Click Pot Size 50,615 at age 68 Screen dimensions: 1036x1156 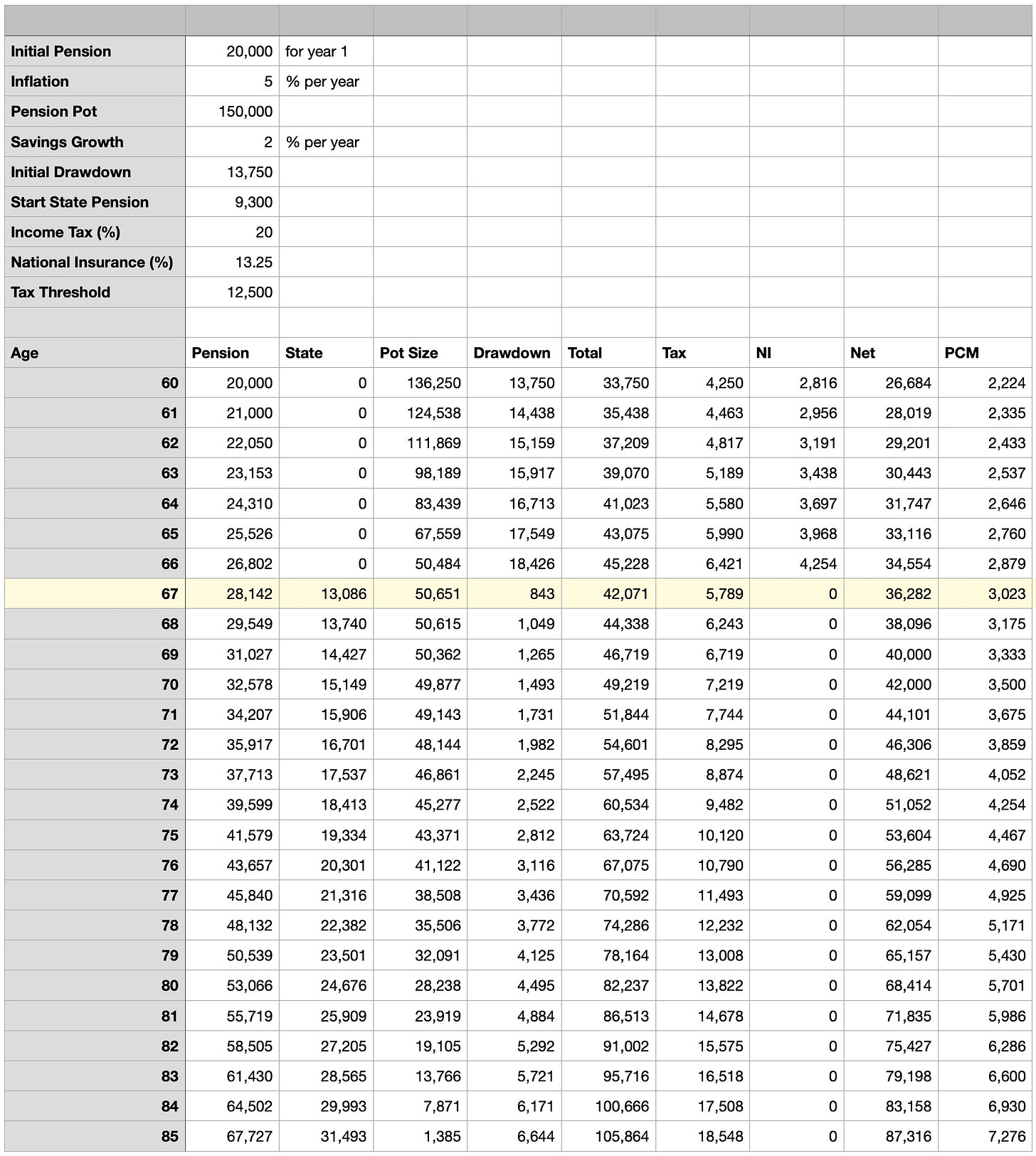[420, 624]
